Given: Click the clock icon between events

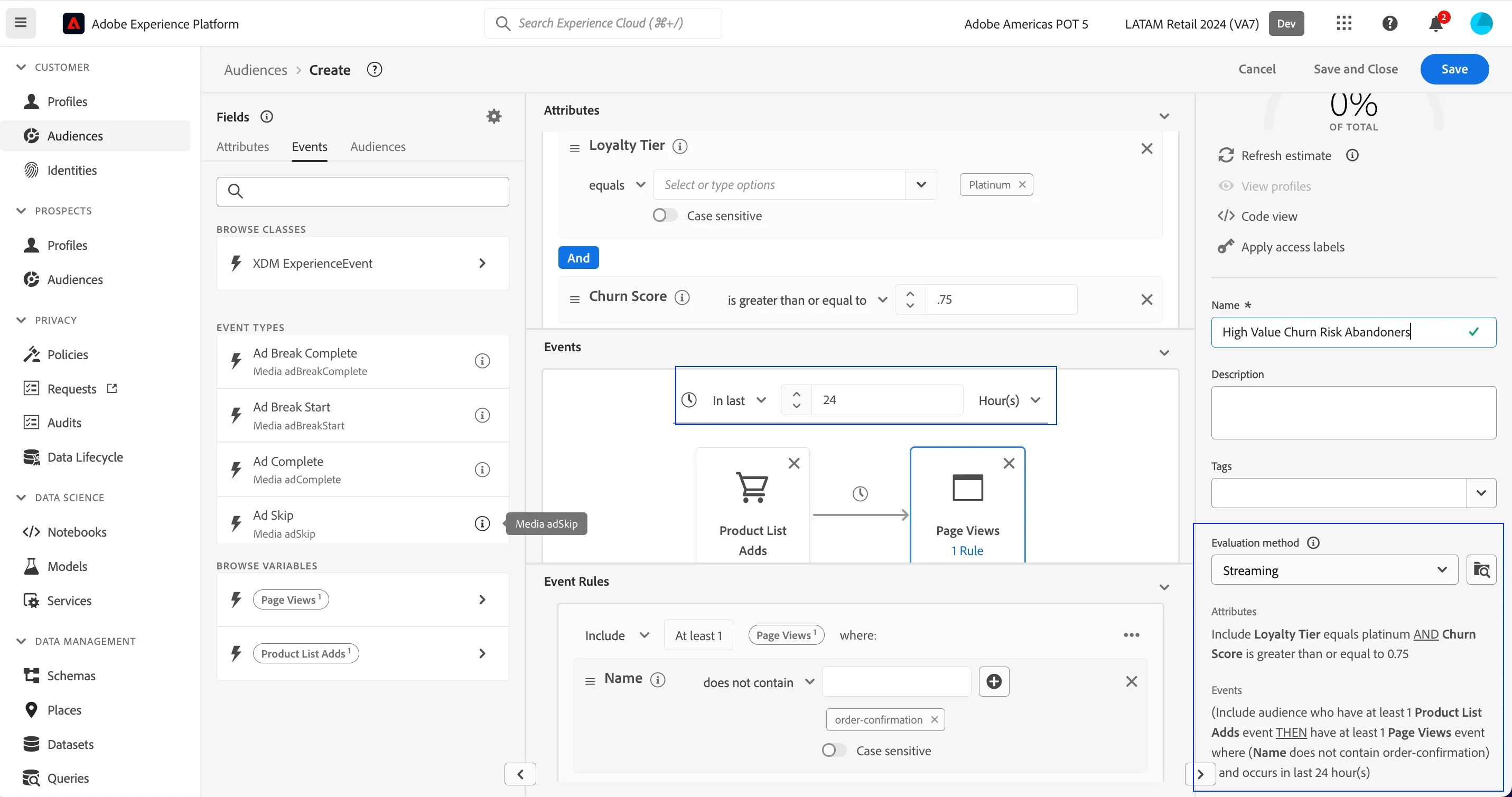Looking at the screenshot, I should [860, 494].
